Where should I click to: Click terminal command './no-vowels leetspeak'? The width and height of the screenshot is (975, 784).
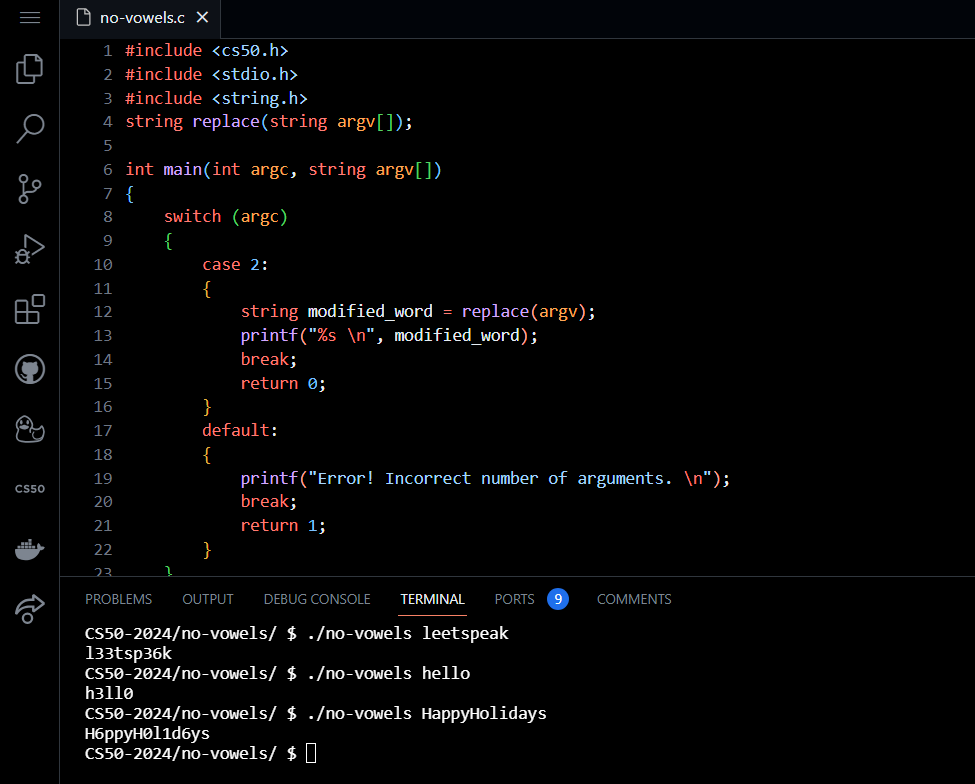pyautogui.click(x=408, y=634)
